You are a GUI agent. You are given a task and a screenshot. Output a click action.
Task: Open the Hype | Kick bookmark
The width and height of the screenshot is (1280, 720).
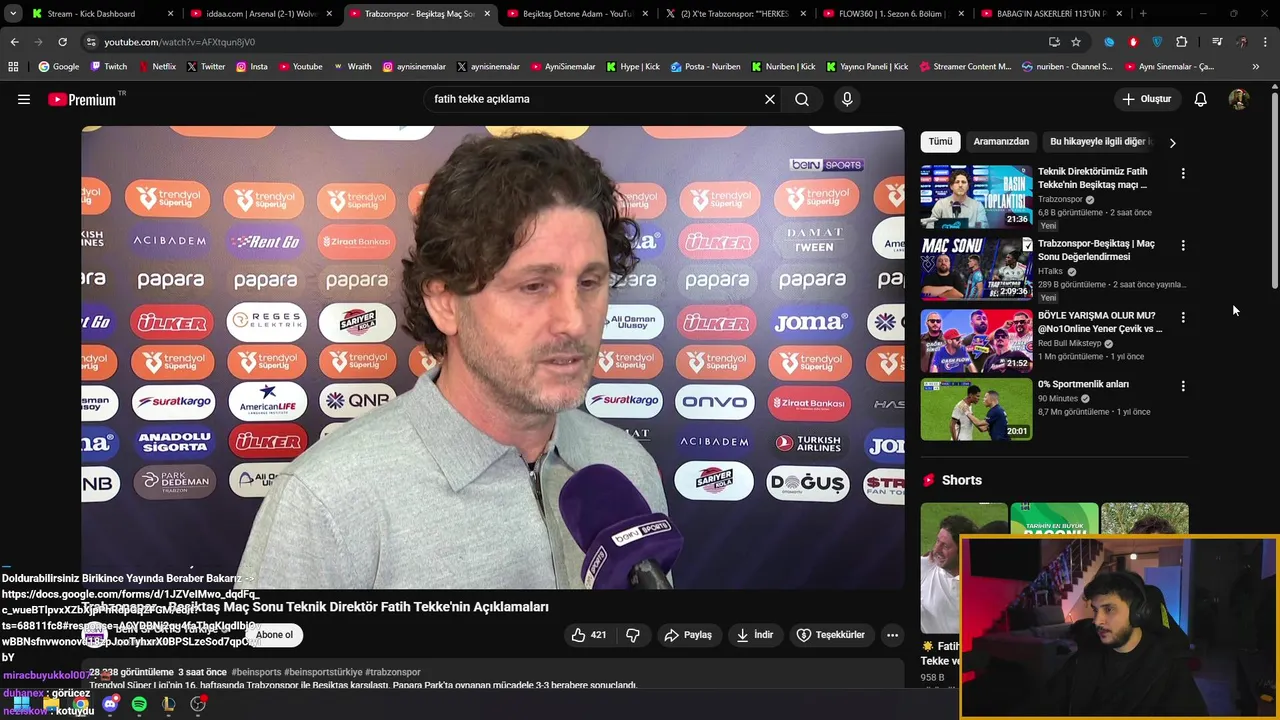(x=632, y=66)
